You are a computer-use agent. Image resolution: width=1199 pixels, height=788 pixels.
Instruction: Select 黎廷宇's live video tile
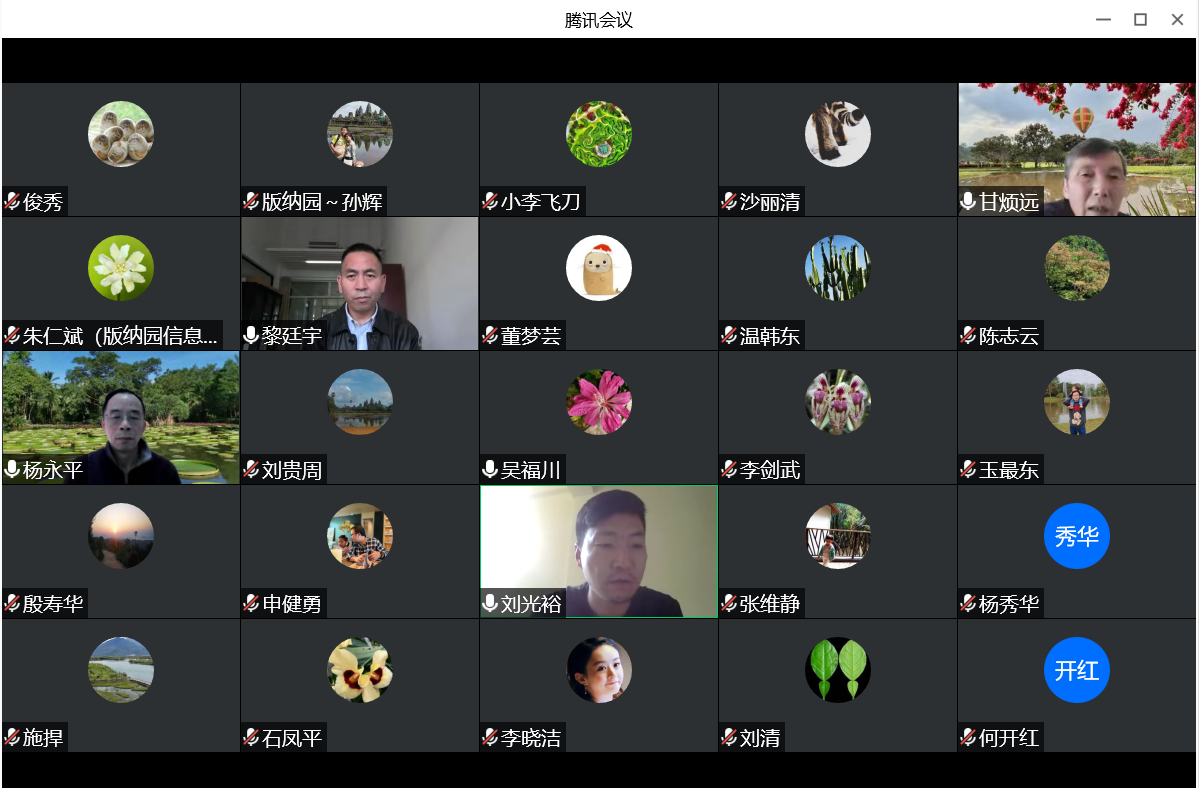pyautogui.click(x=360, y=284)
